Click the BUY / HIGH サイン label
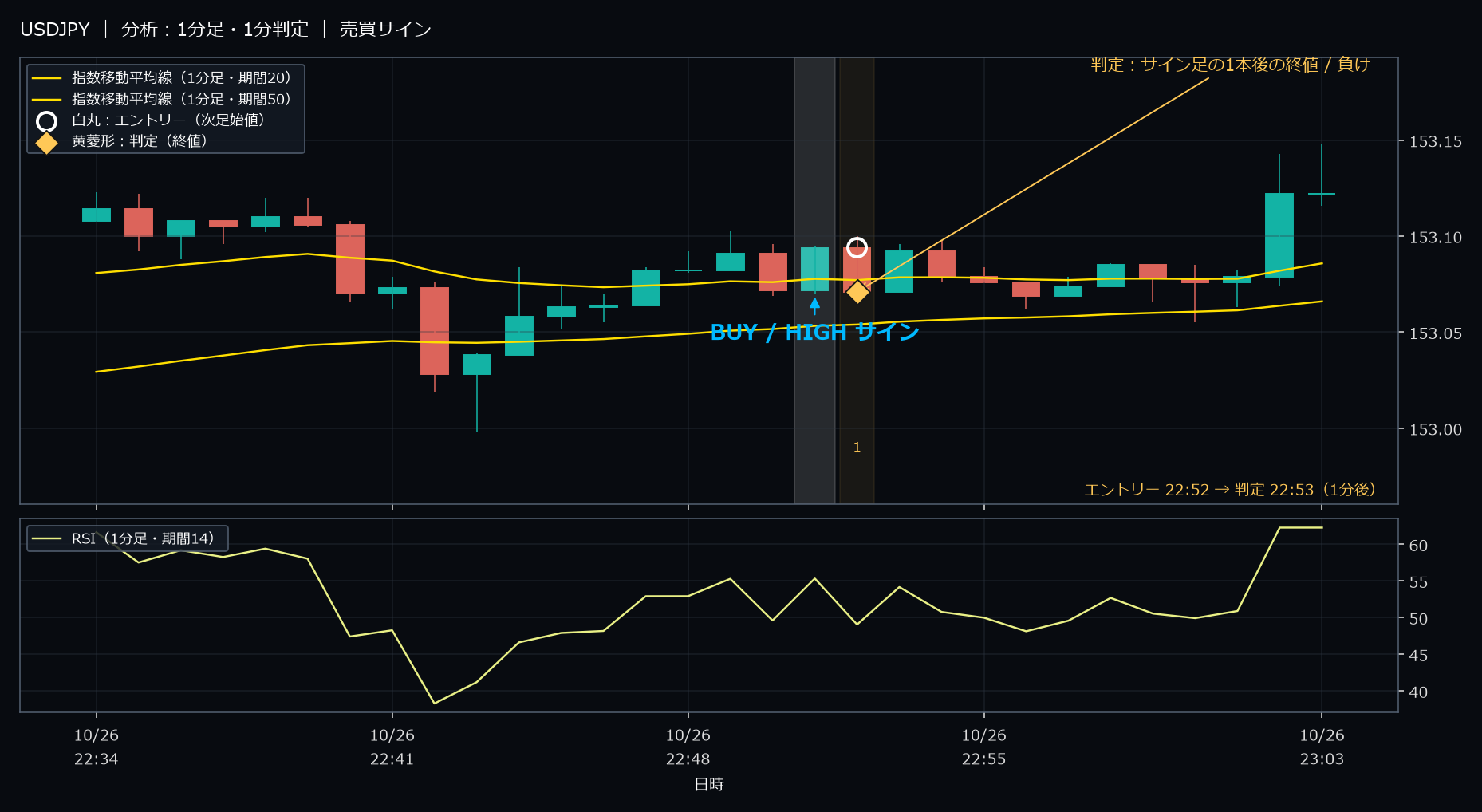 pyautogui.click(x=814, y=332)
